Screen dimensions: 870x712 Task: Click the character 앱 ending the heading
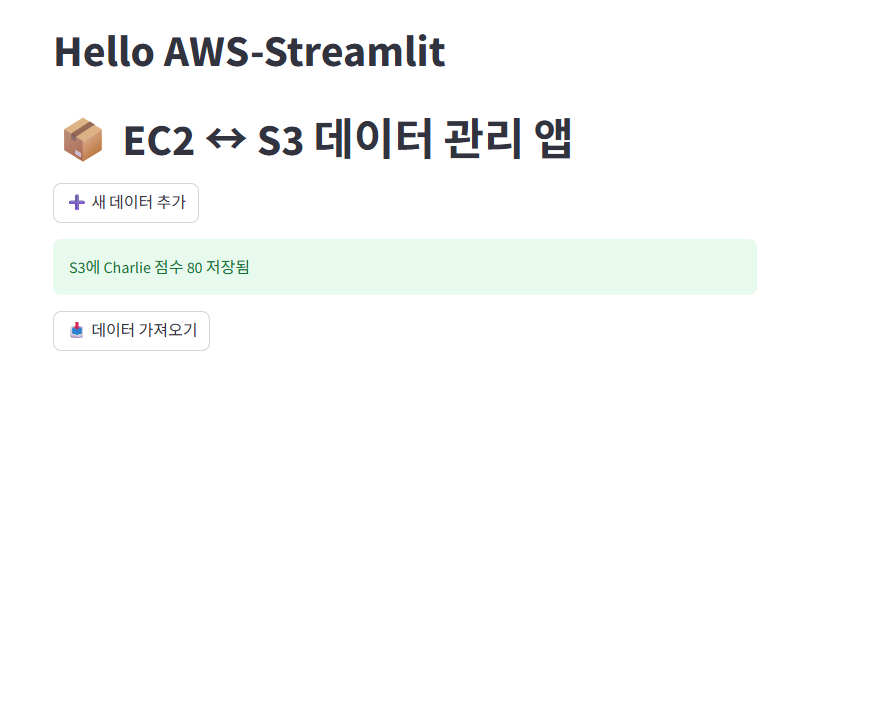pos(553,139)
